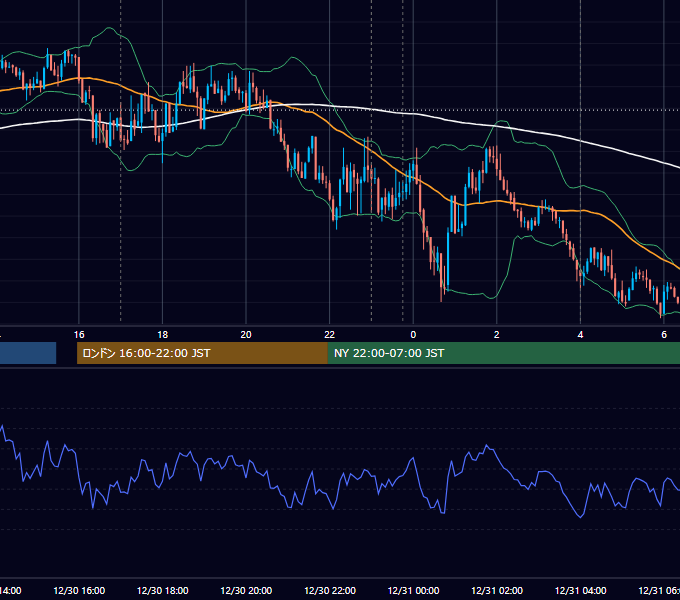Click the NY 22:00-07:00 JST session bar
Screen dimensions: 680x600
tap(503, 353)
